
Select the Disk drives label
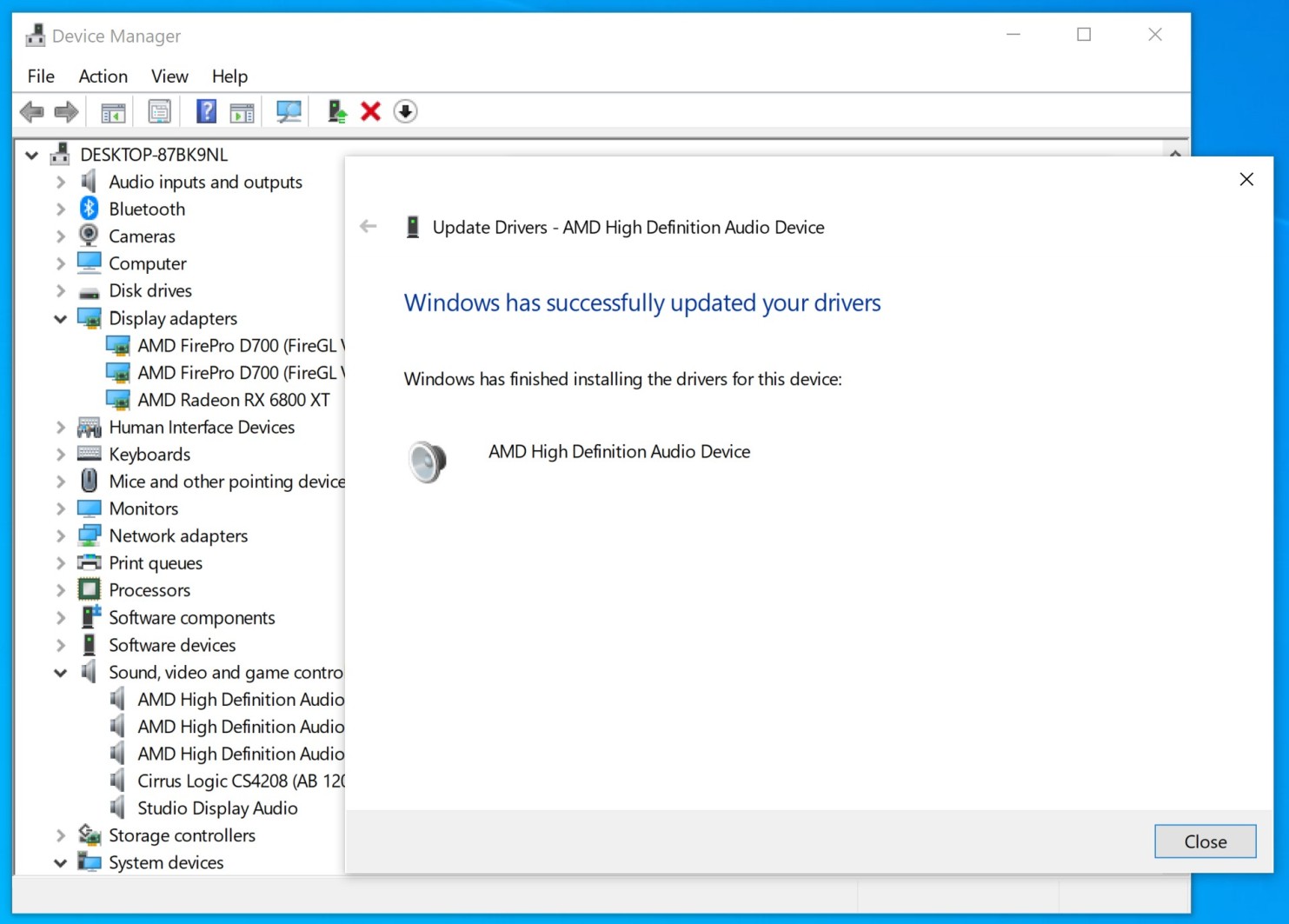pyautogui.click(x=150, y=291)
